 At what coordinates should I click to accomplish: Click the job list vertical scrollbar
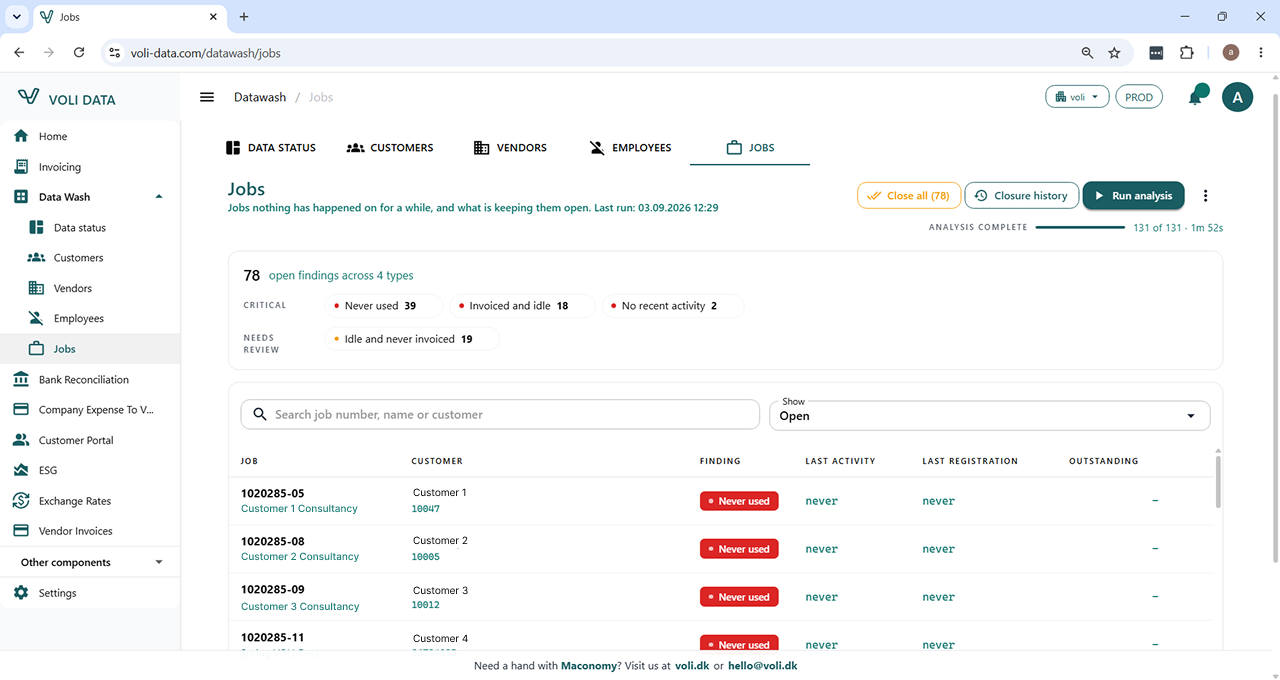point(1217,482)
